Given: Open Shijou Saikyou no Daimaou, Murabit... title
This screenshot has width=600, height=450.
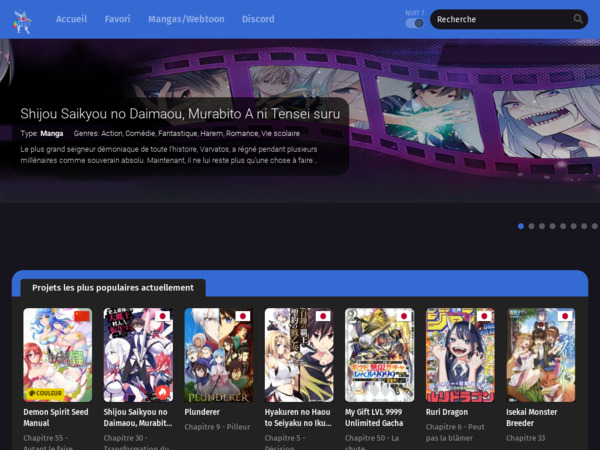Looking at the screenshot, I should click(138, 417).
